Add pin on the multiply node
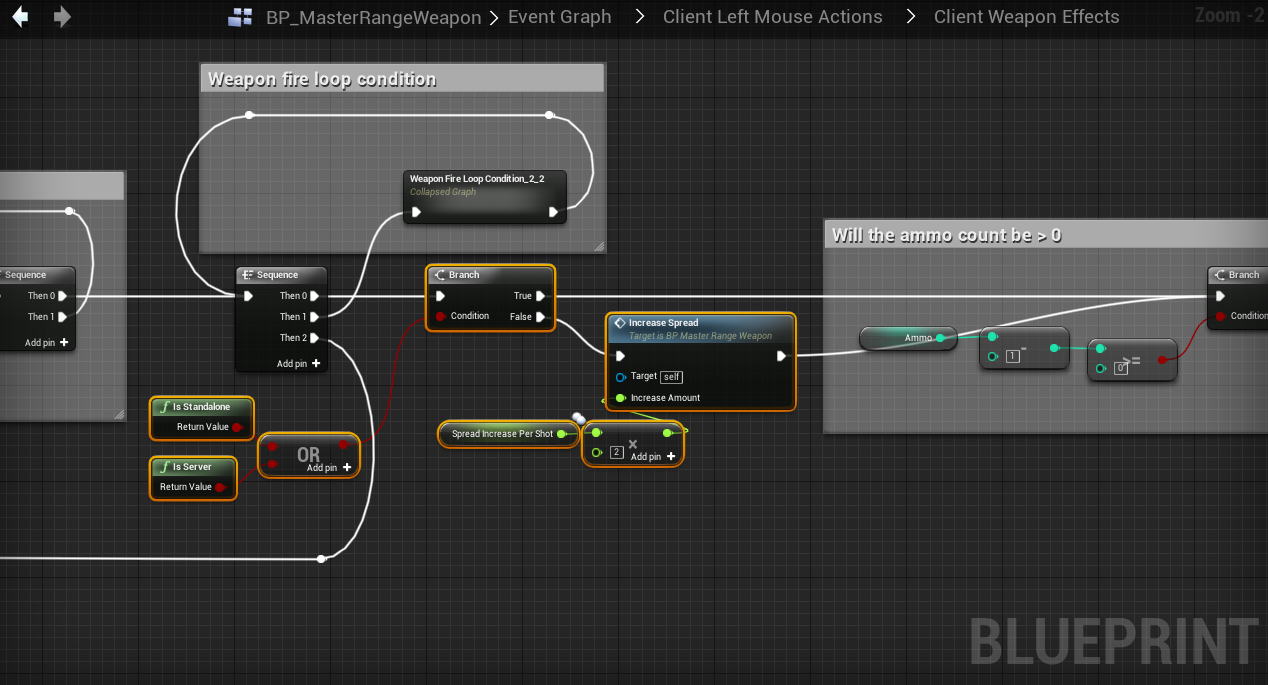 670,456
